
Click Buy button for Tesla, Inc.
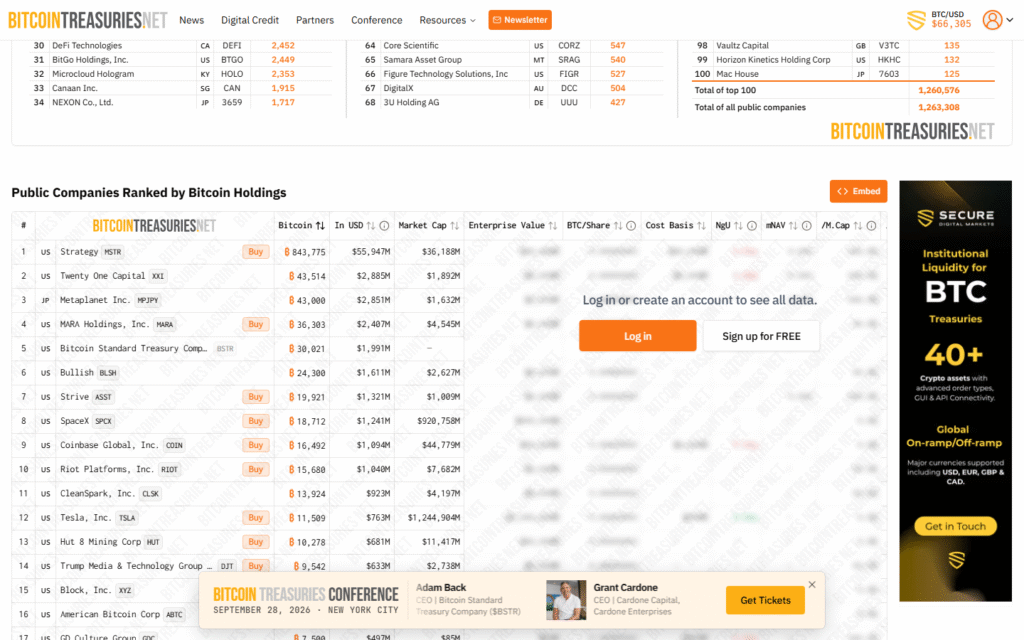tap(256, 518)
